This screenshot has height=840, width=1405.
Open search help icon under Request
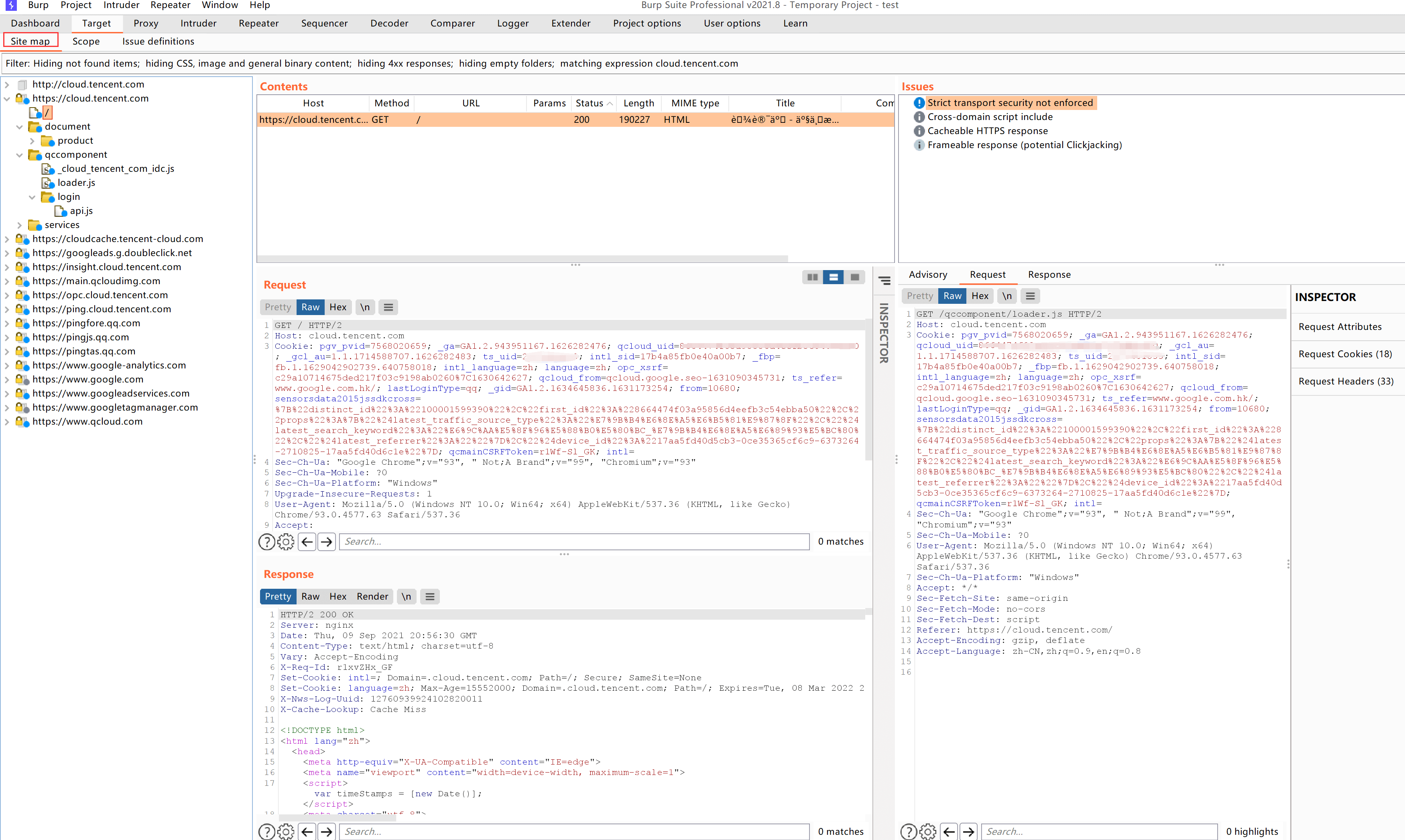click(266, 542)
